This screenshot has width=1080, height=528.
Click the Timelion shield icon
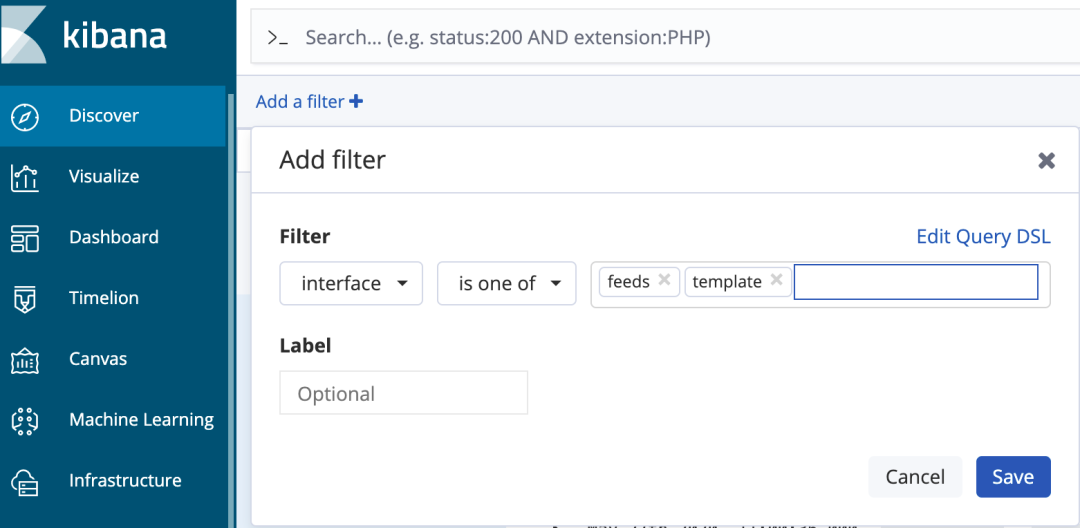25,299
